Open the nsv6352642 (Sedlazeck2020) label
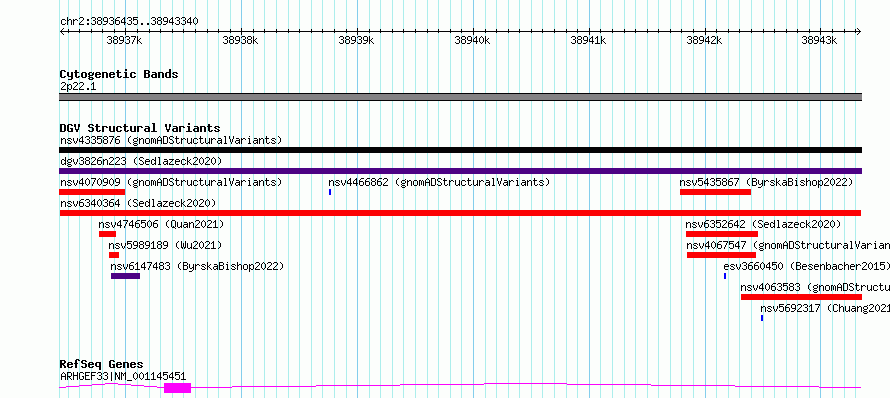Viewport: 890px width, 398px height. tap(763, 224)
